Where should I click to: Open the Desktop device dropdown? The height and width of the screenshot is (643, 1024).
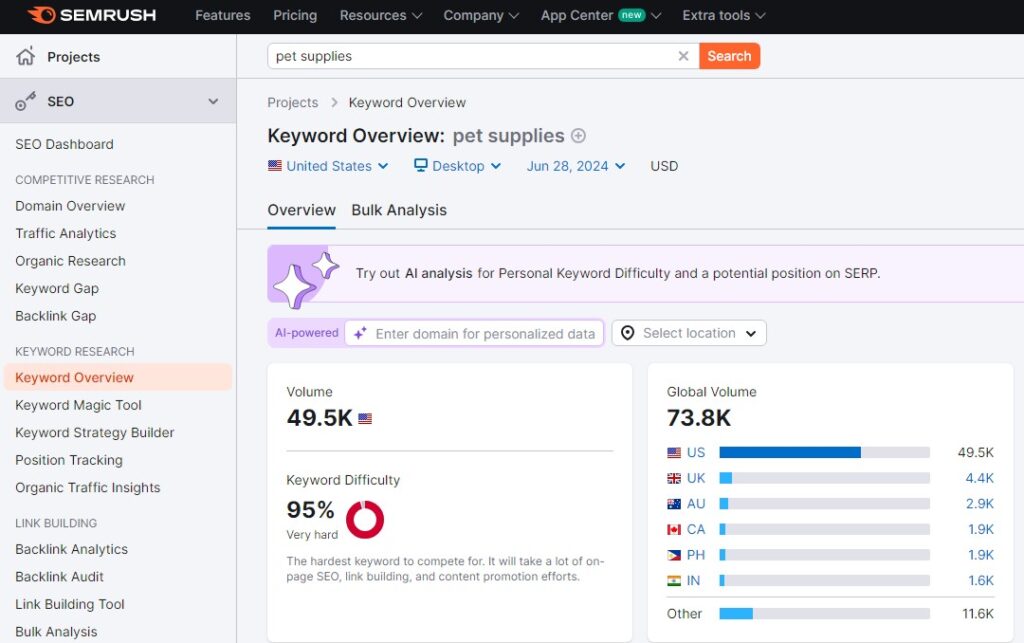(x=458, y=166)
